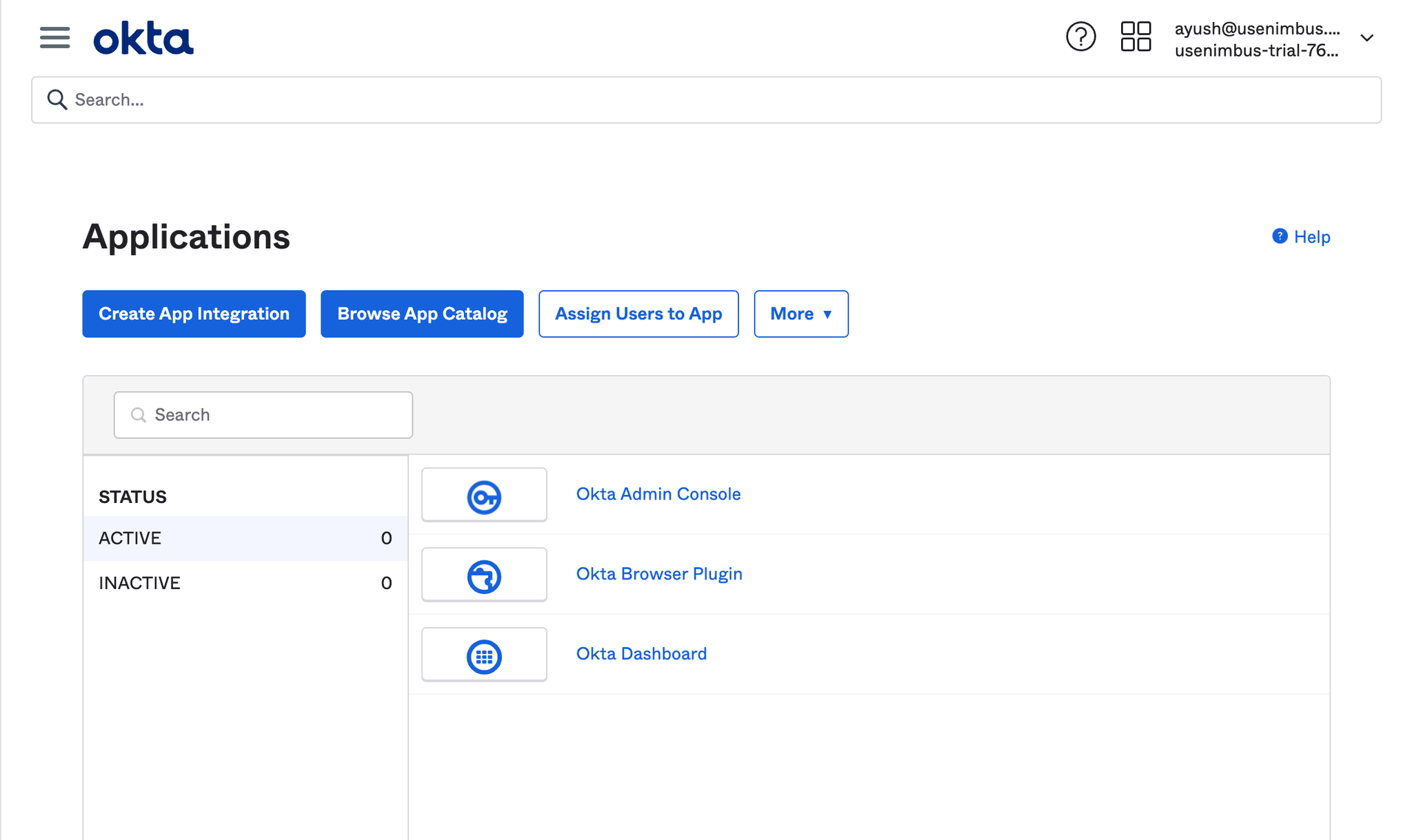1412x840 pixels.
Task: Open the help question mark icon in header
Action: coord(1080,37)
